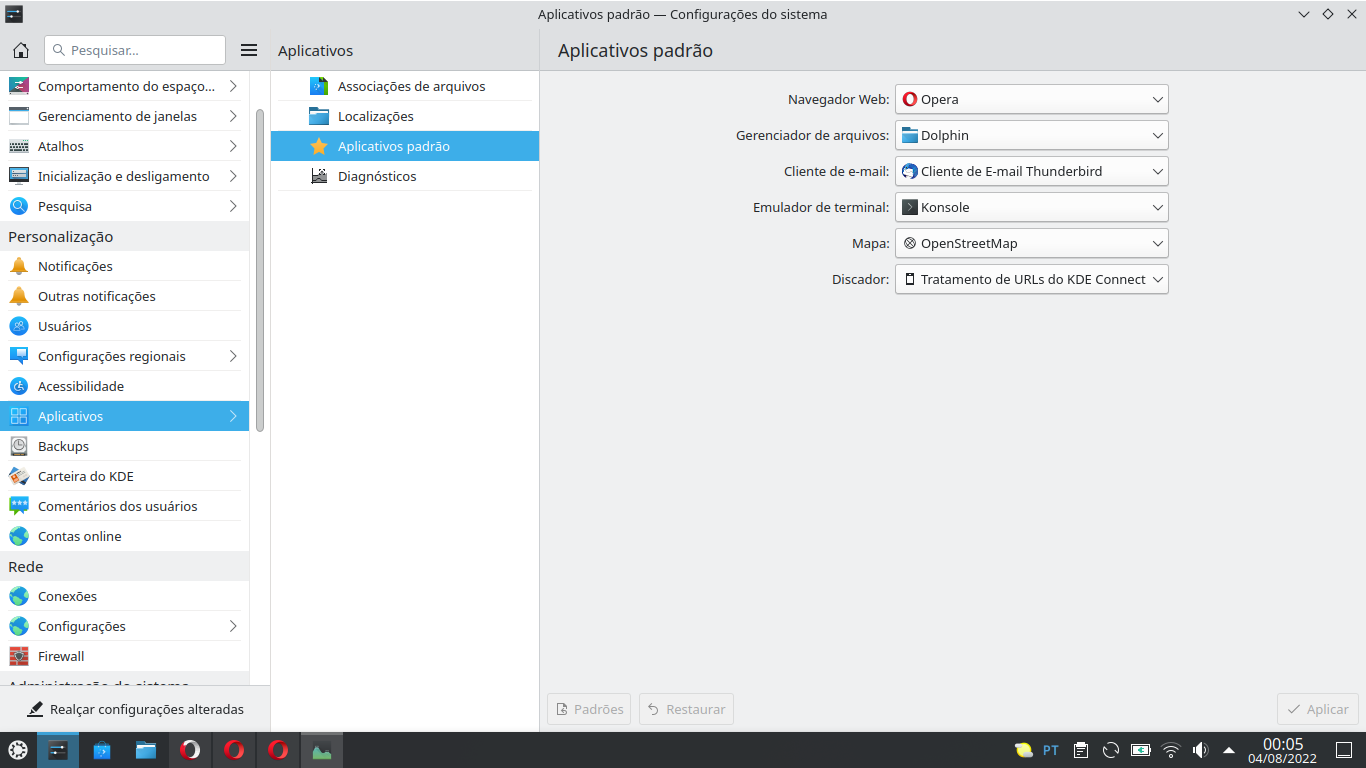
Task: Click the Padrões button
Action: (589, 709)
